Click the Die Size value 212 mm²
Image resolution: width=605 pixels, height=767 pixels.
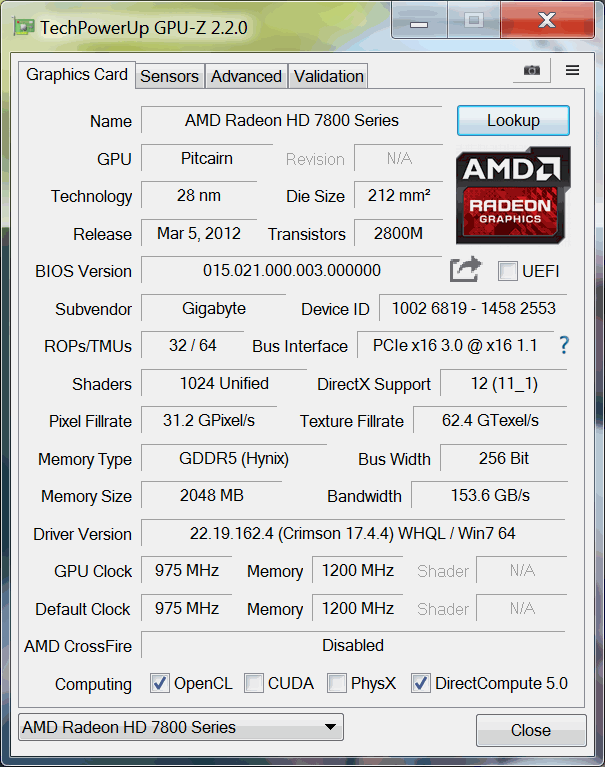[399, 196]
